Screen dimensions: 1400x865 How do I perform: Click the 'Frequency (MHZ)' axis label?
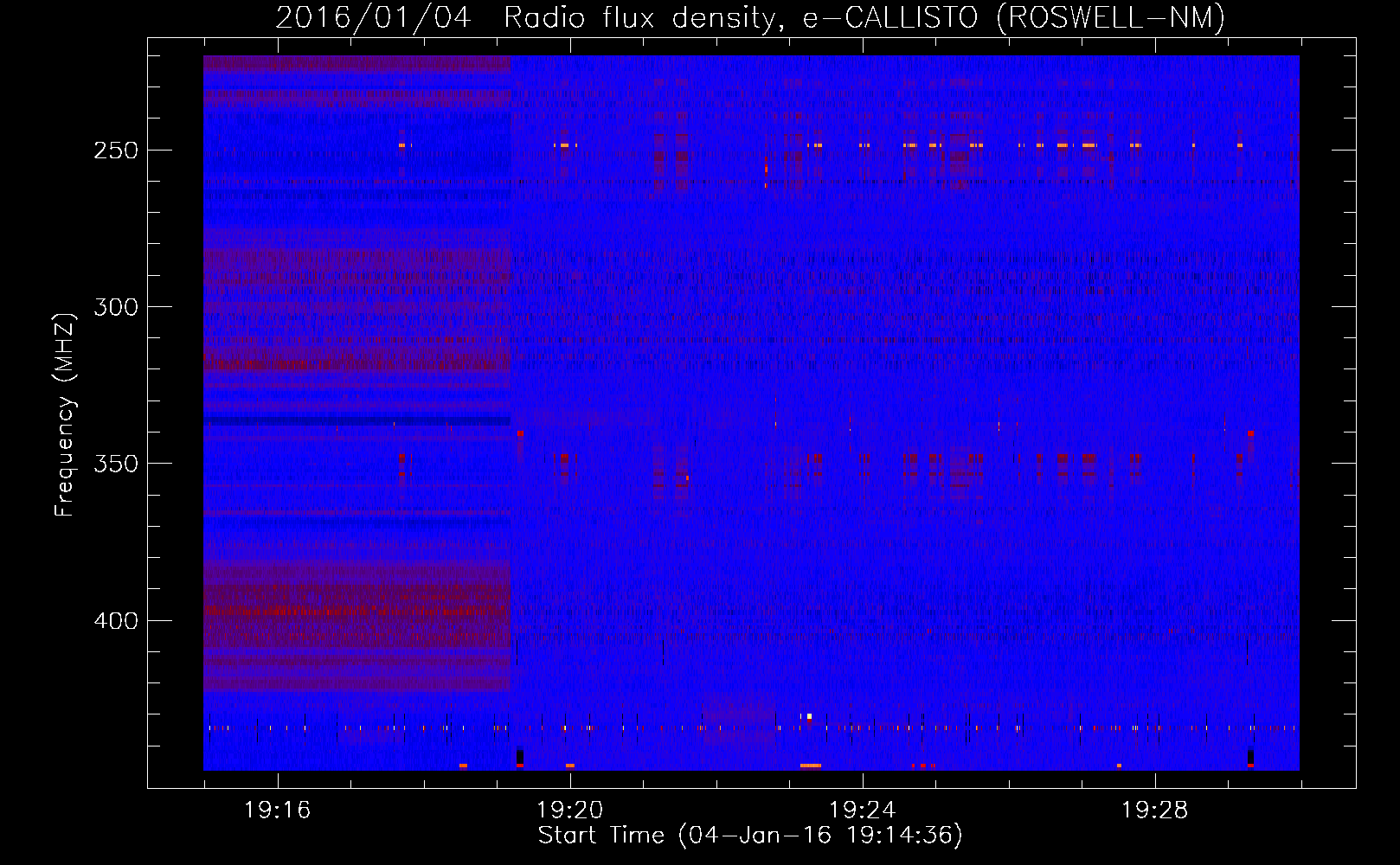(65, 415)
